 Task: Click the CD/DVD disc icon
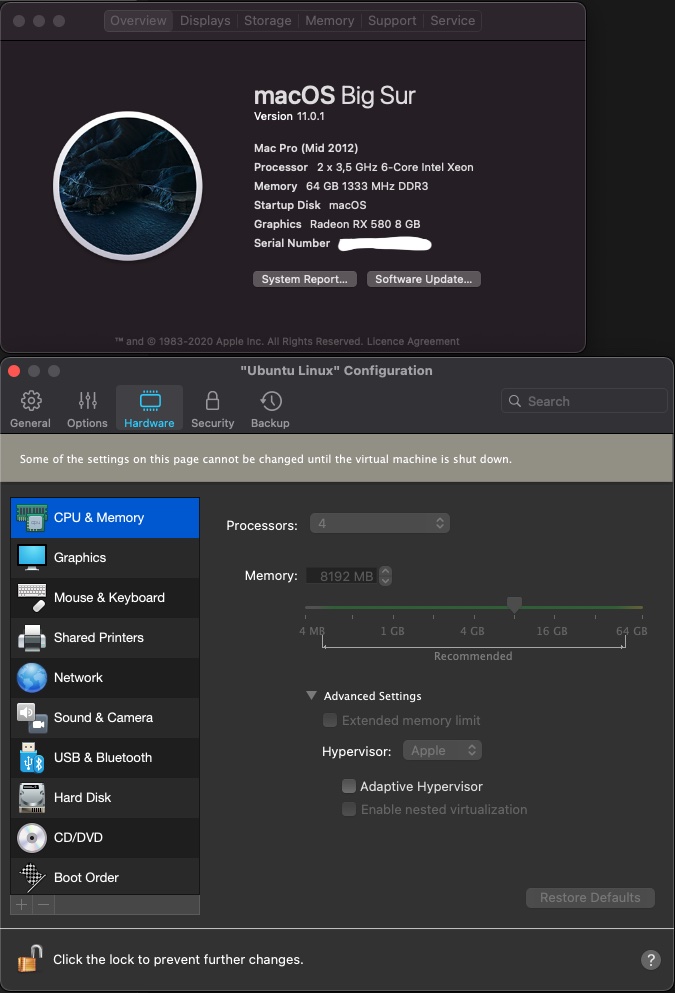click(32, 837)
